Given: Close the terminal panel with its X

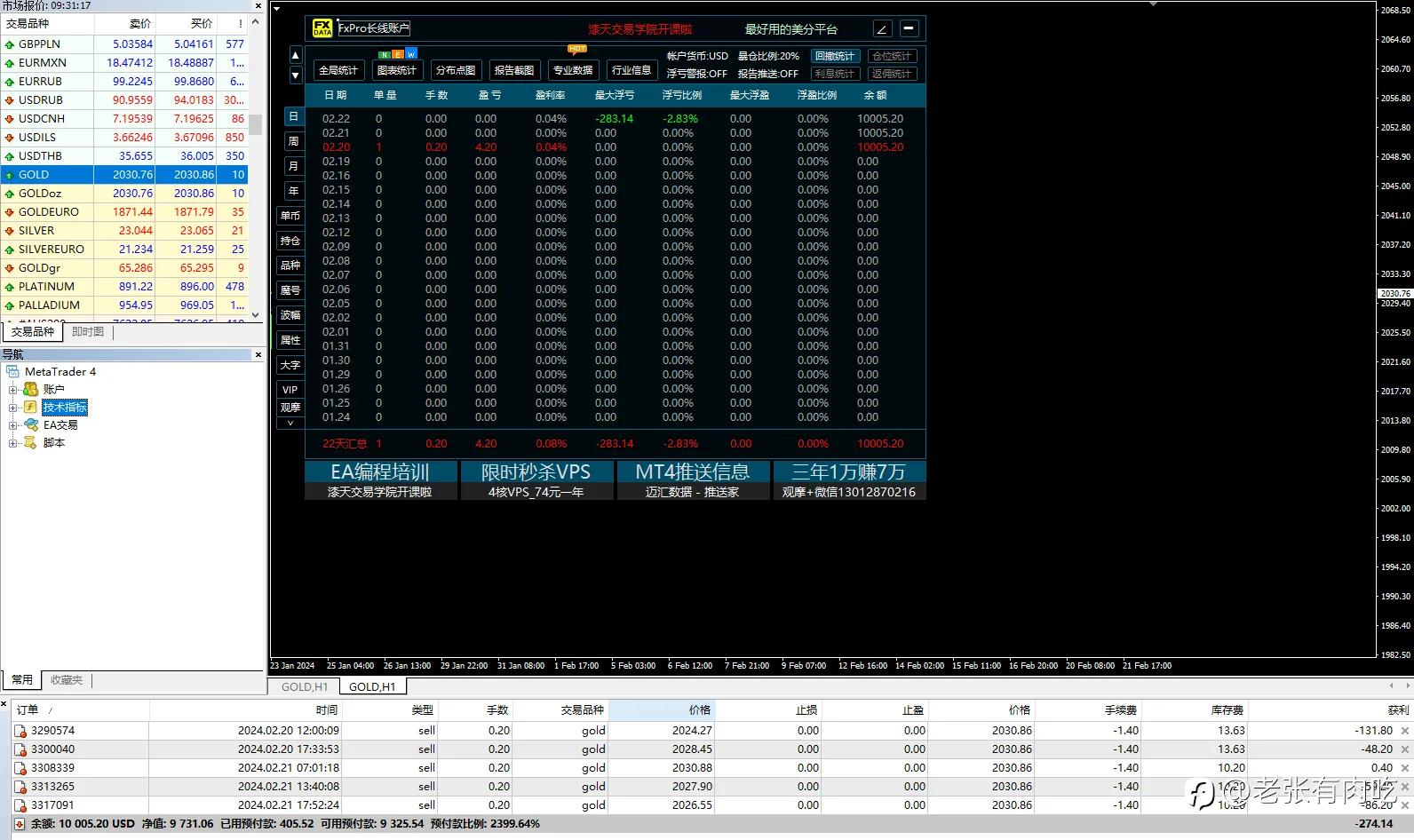Looking at the screenshot, I should (x=4, y=703).
